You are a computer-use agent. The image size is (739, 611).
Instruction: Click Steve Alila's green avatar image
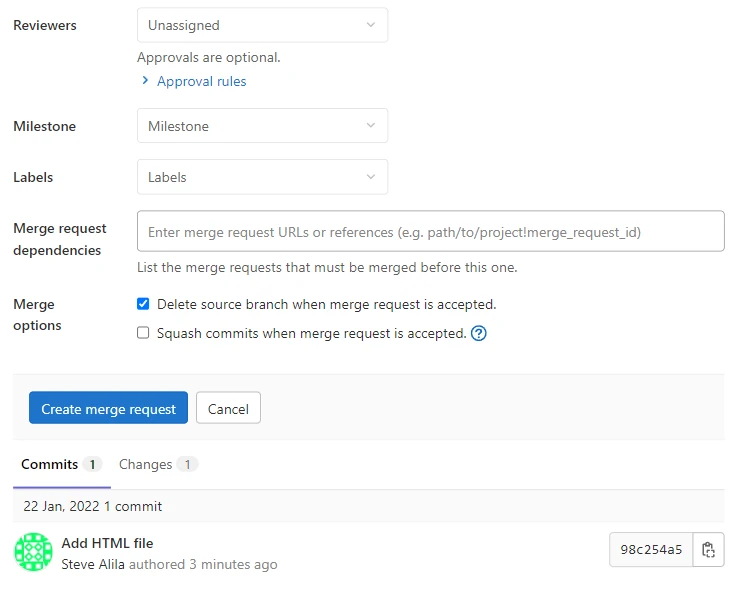[34, 552]
